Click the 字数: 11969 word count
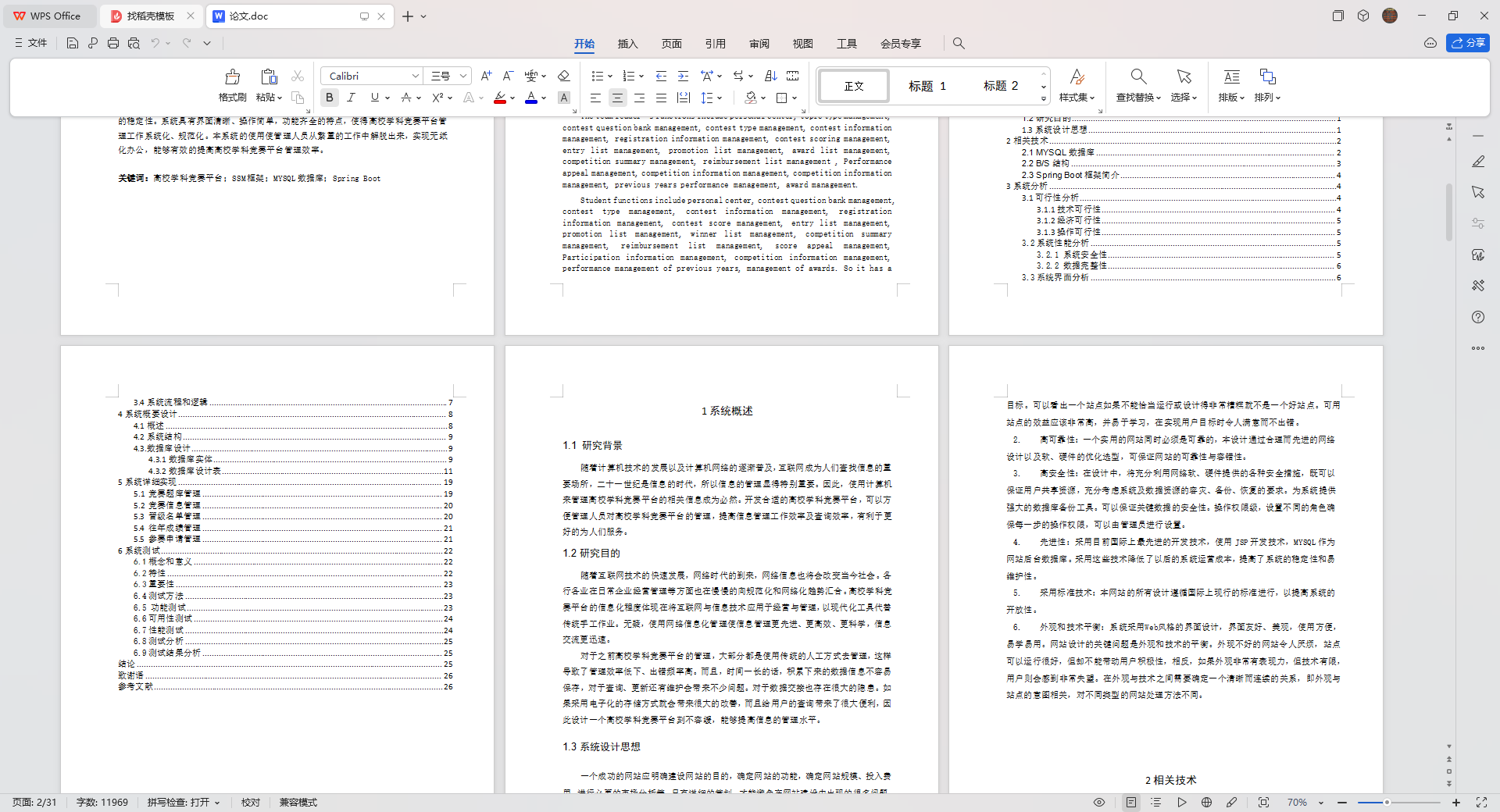Image resolution: width=1500 pixels, height=812 pixels. click(102, 803)
